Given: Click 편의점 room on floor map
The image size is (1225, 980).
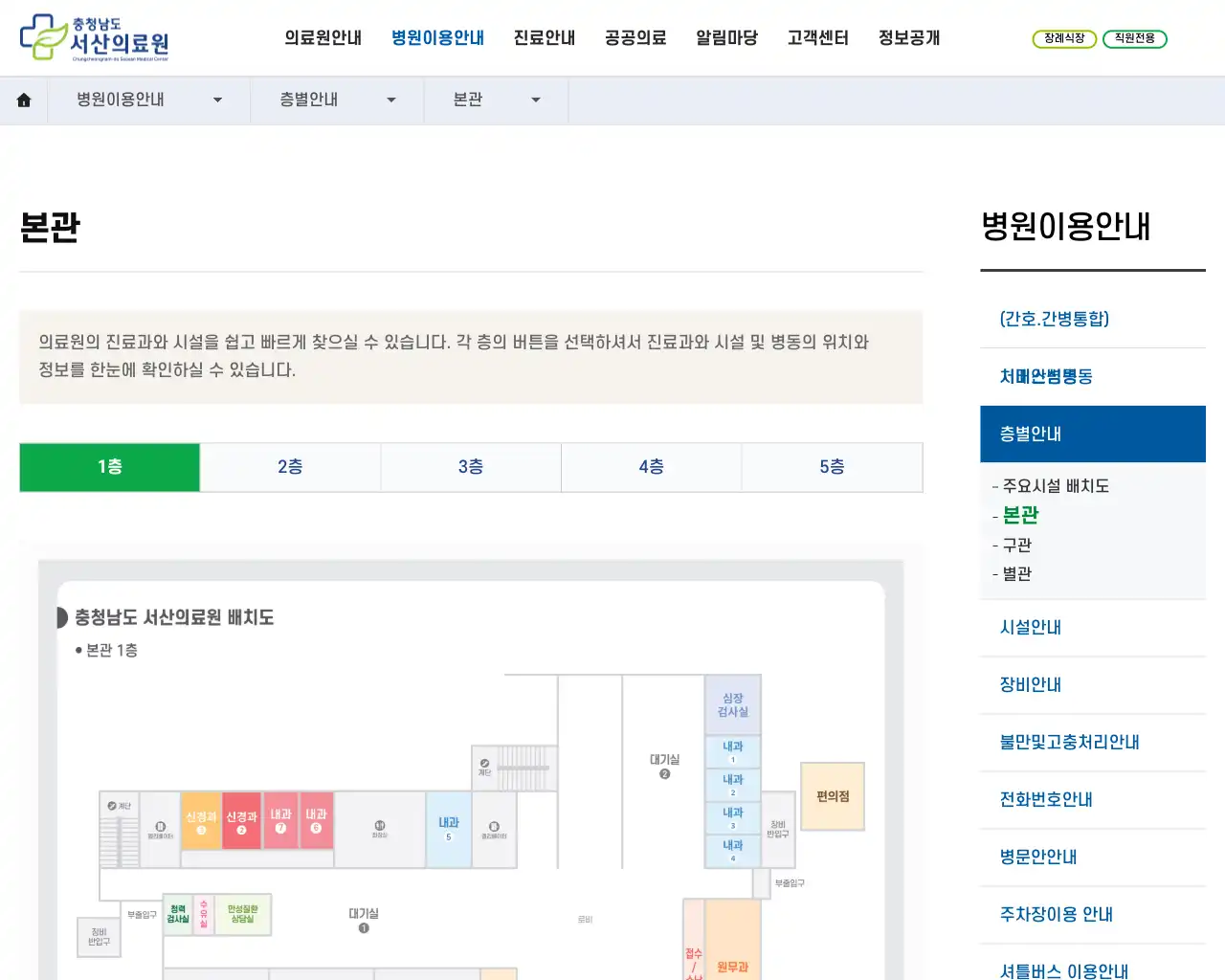Looking at the screenshot, I should pos(833,796).
